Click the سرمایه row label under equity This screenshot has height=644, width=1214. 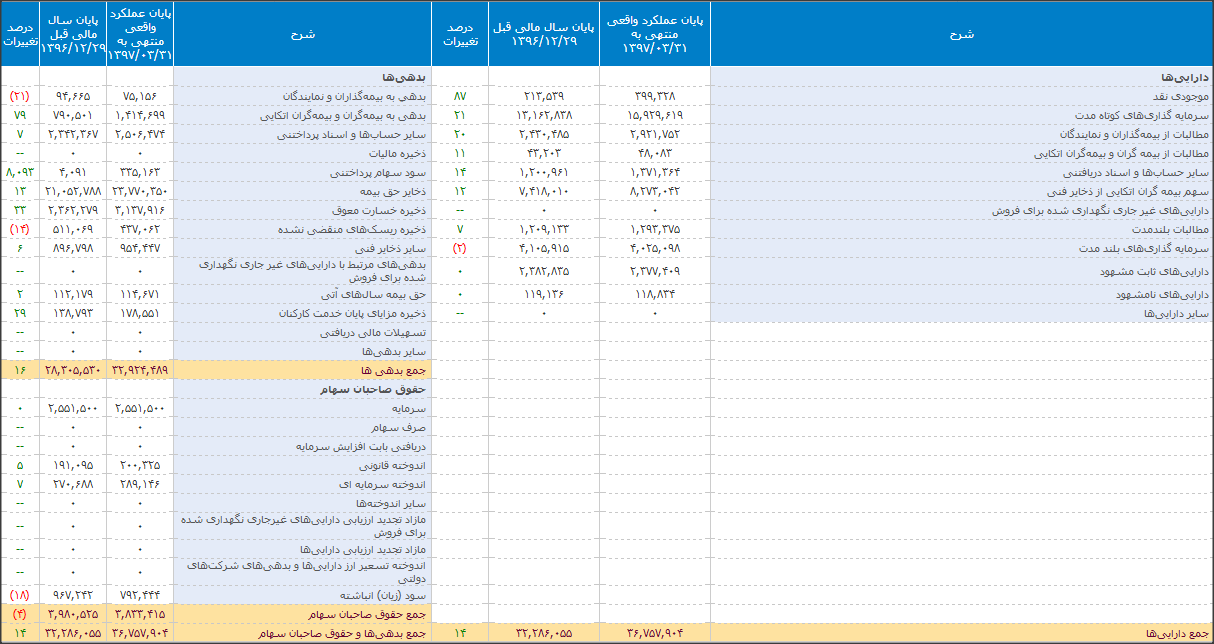407,409
